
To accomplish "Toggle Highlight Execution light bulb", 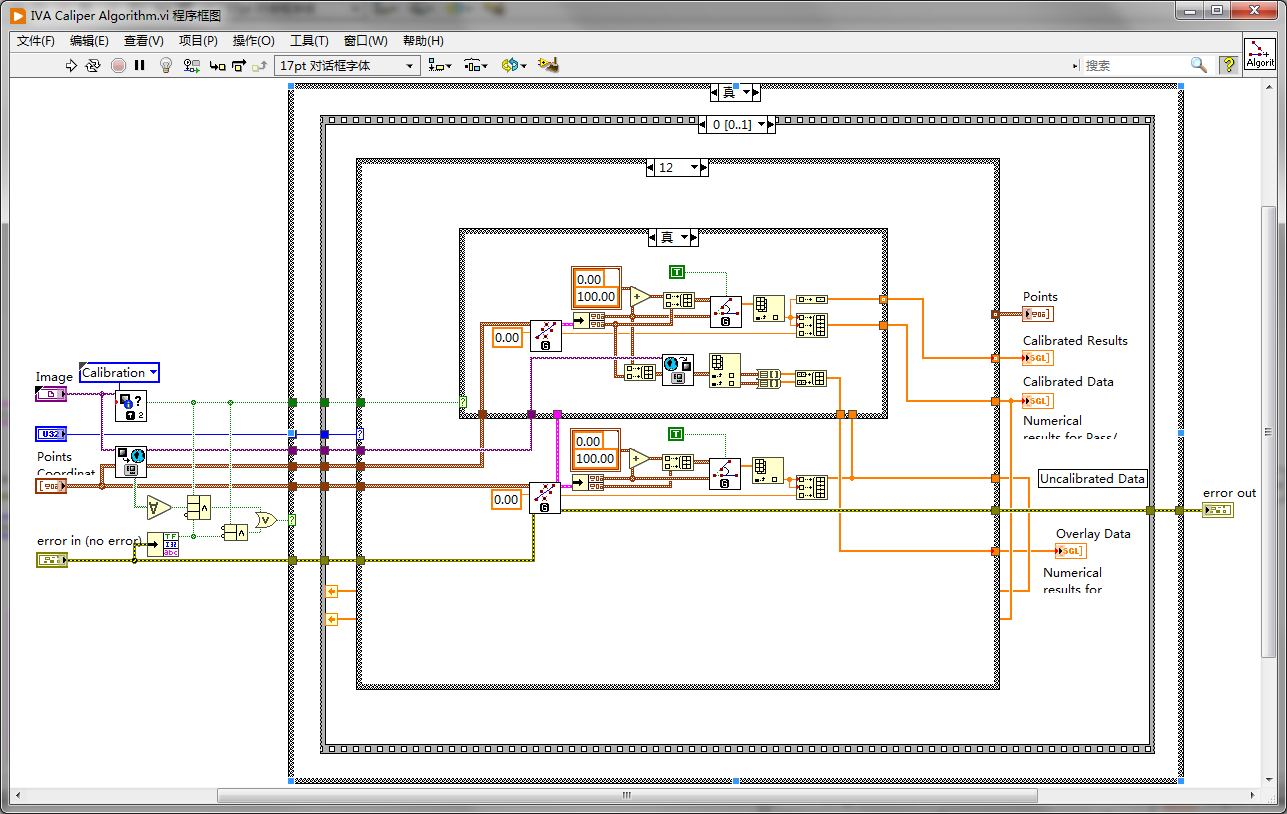I will (x=166, y=65).
